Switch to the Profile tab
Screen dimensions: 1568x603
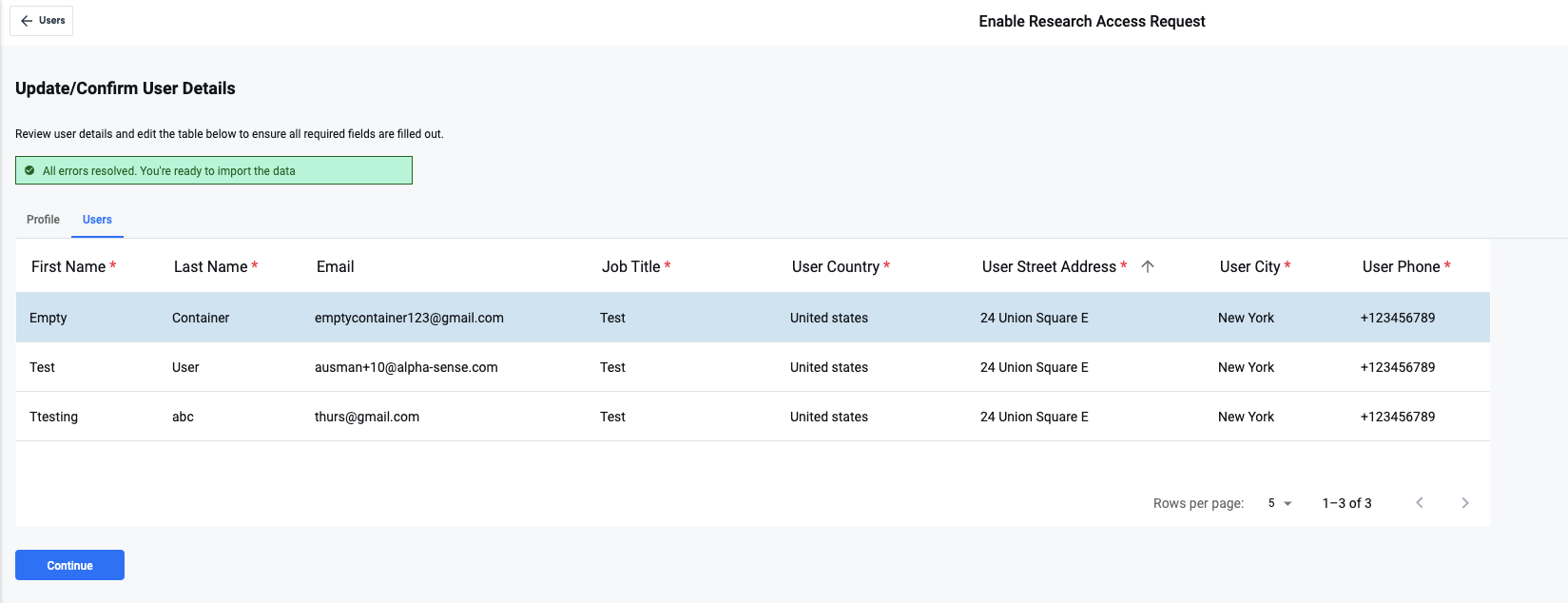(43, 220)
